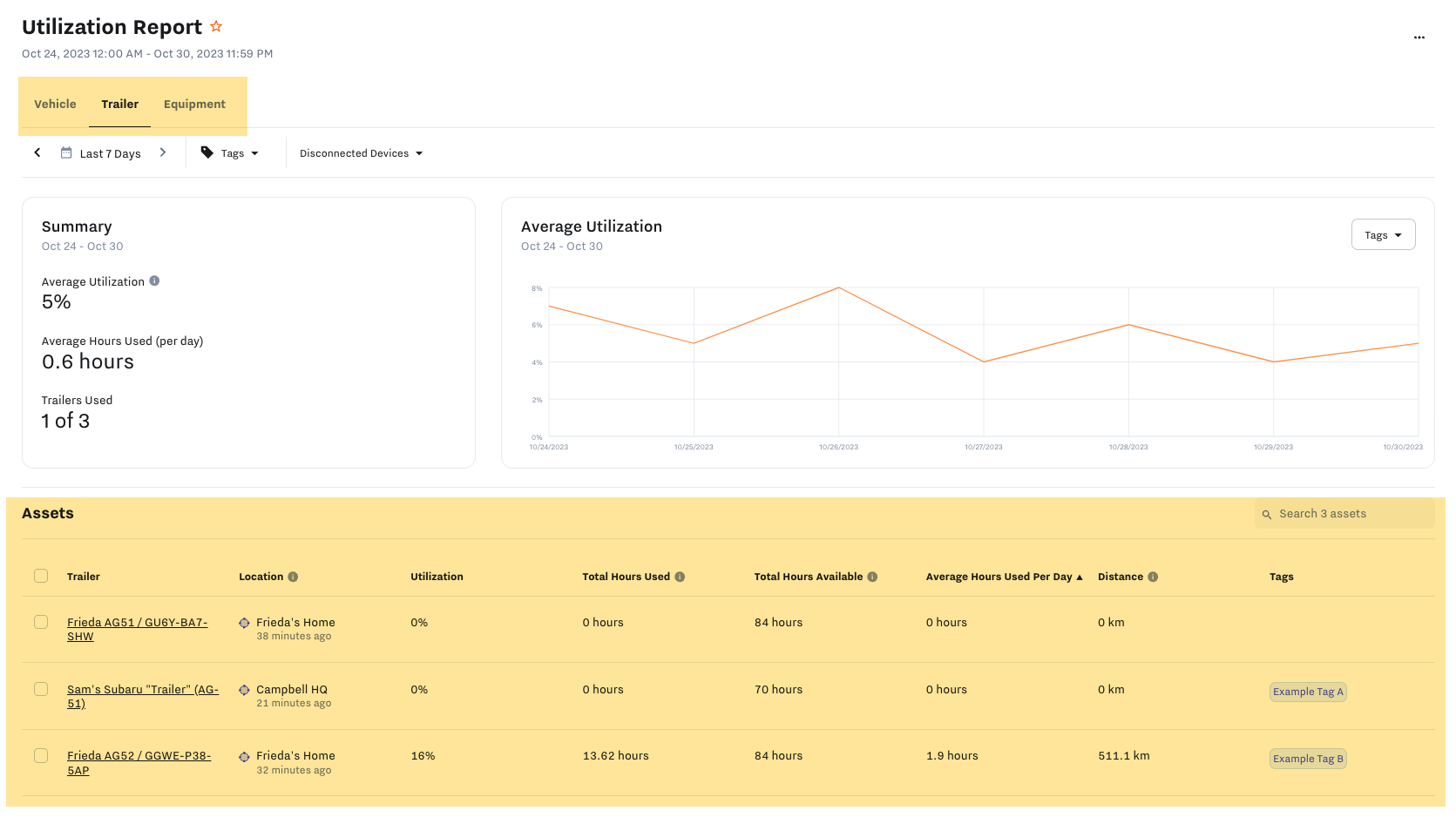Click the Campbell HQ location text
The height and width of the screenshot is (824, 1456).
(292, 690)
